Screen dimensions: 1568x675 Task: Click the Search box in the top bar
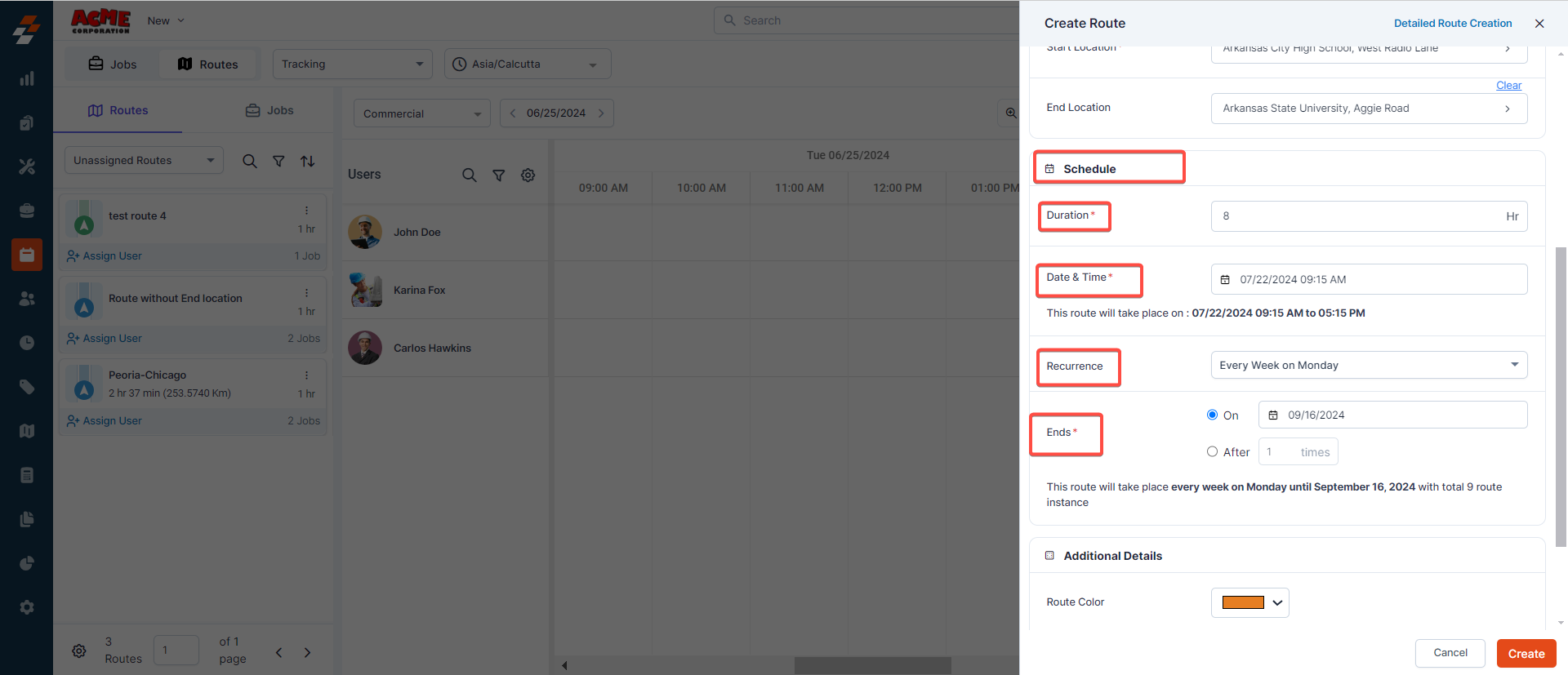[x=866, y=20]
